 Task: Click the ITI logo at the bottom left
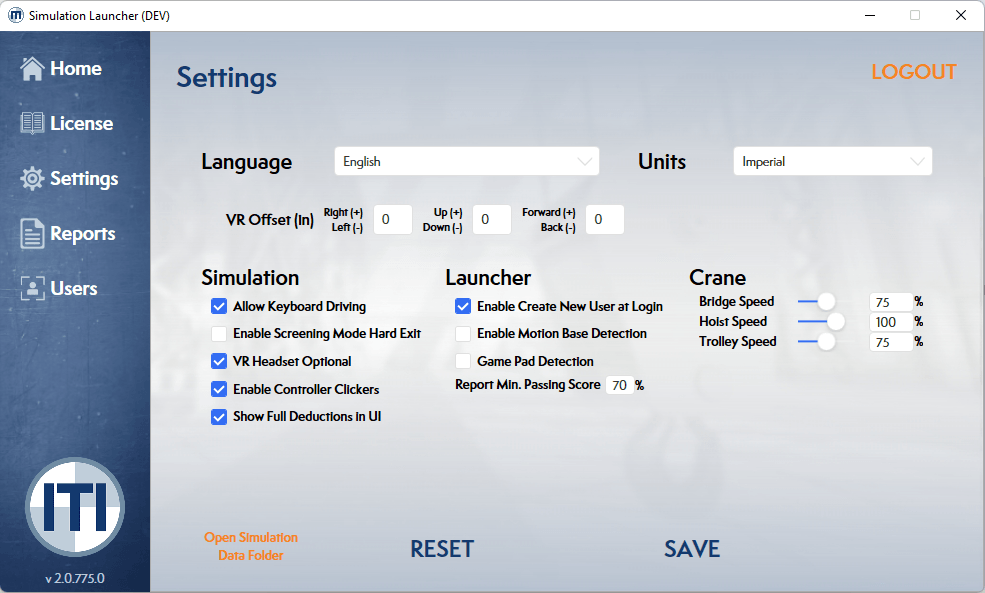(x=75, y=508)
